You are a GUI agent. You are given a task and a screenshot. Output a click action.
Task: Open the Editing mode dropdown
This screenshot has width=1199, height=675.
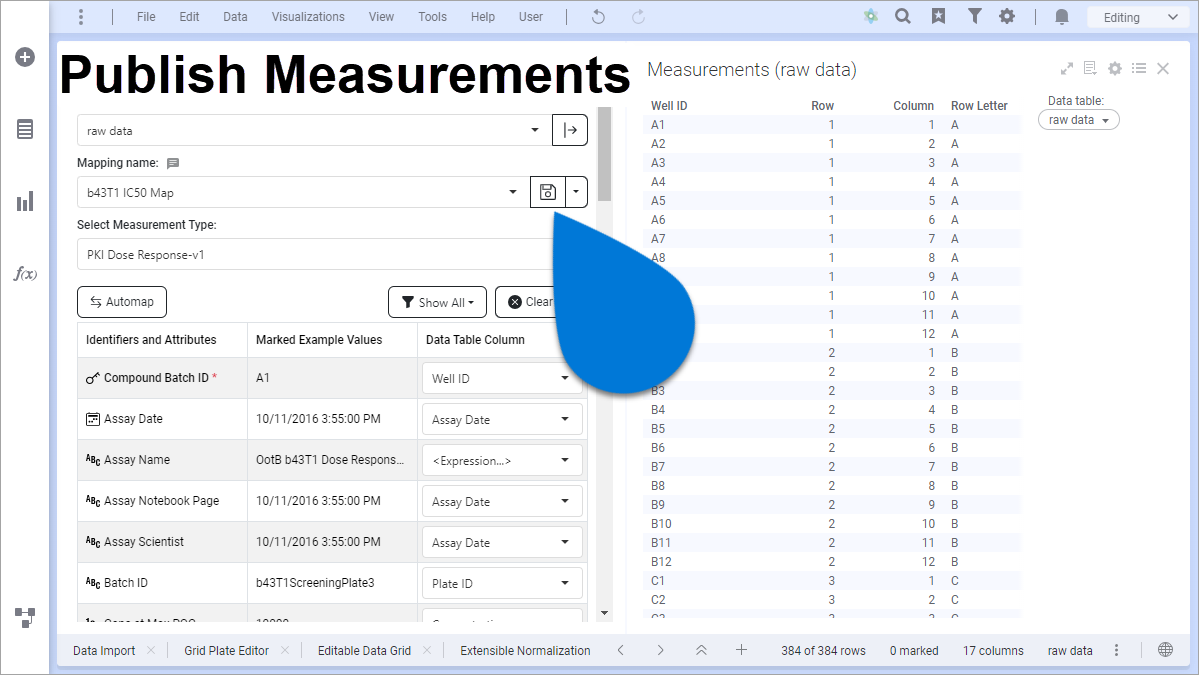(x=1139, y=17)
